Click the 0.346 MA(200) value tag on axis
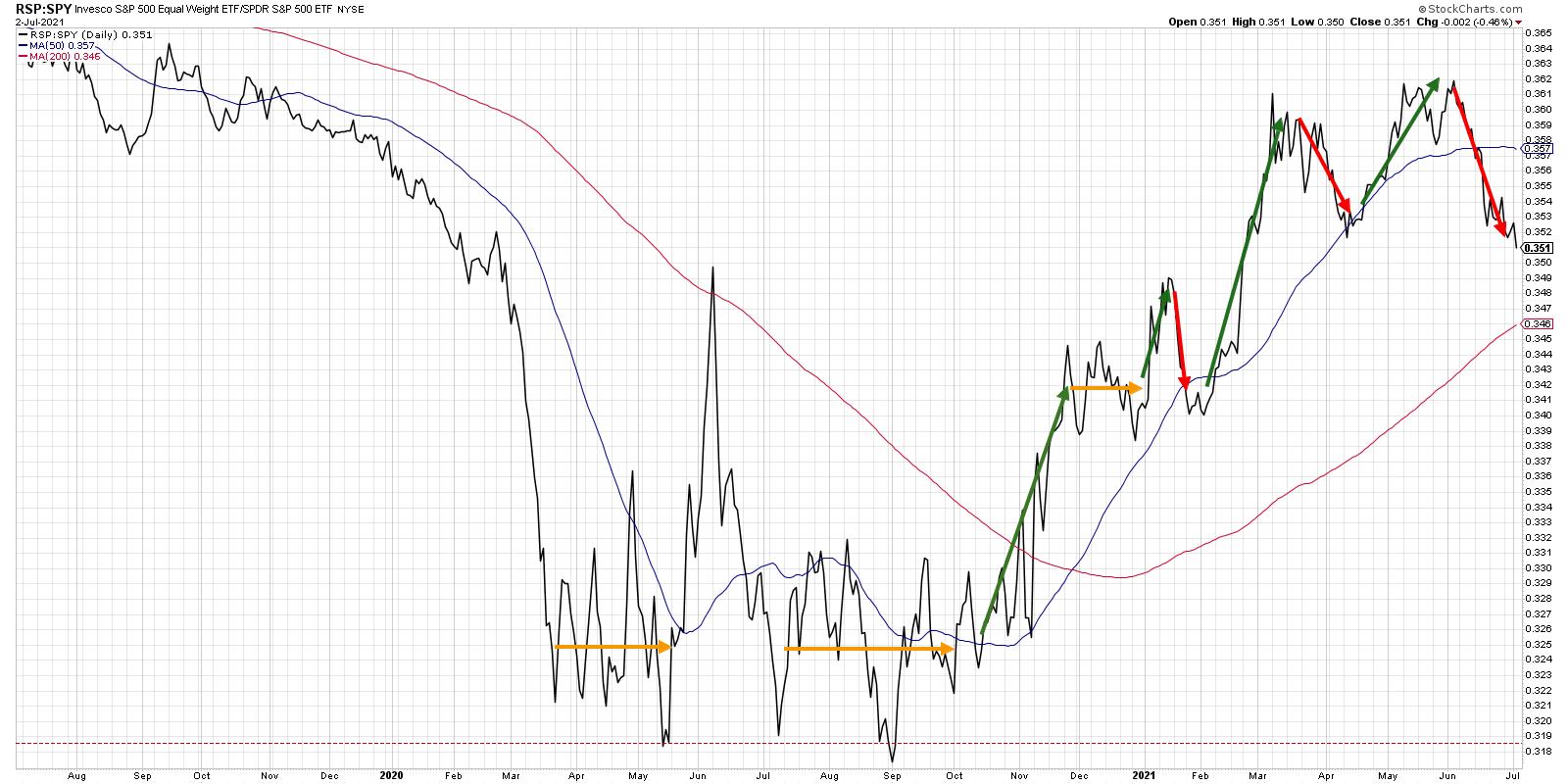Screen dimensions: 1568x784 [1538, 323]
